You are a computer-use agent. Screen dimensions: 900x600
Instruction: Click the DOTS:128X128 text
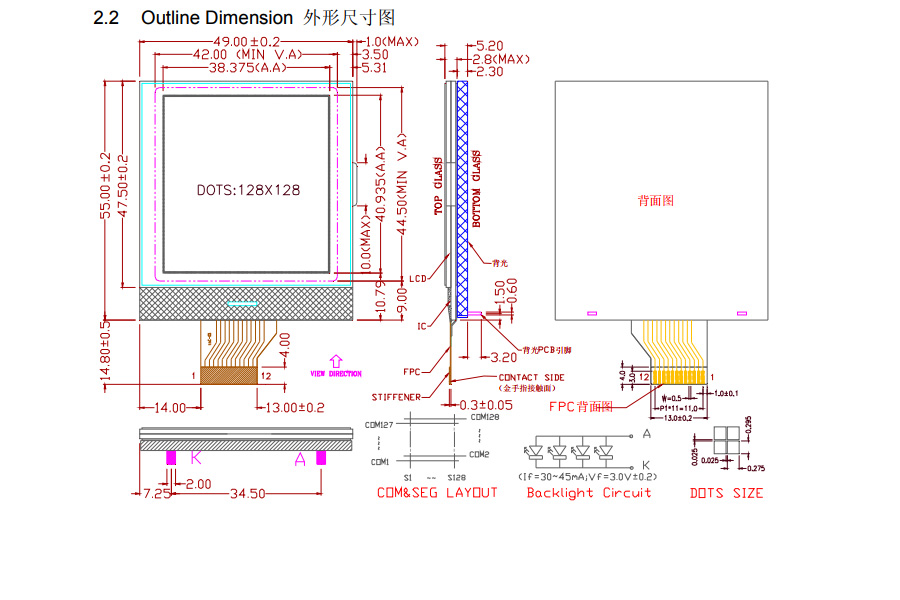click(248, 189)
